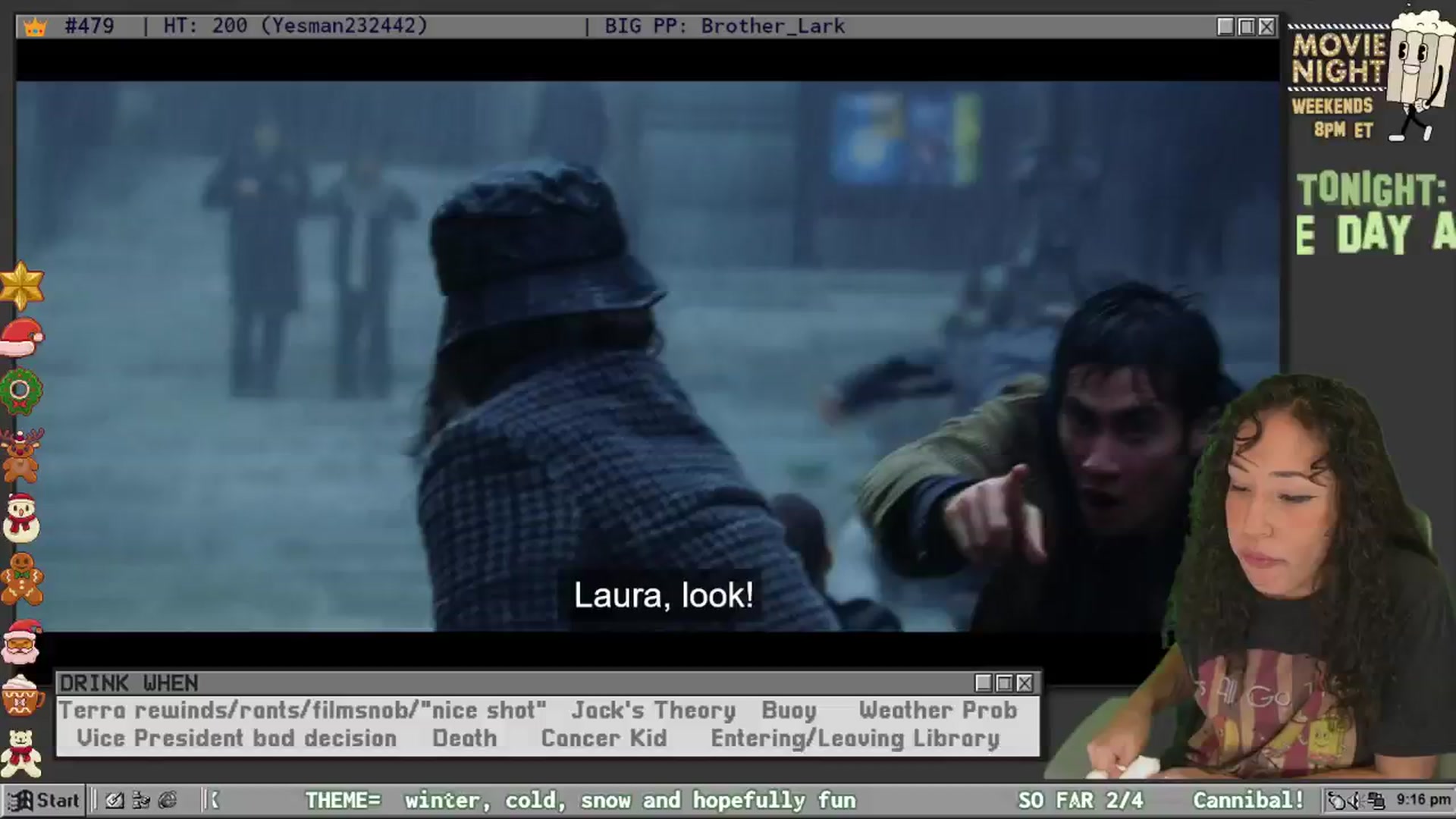Minimize the movie player window

pos(1225,27)
